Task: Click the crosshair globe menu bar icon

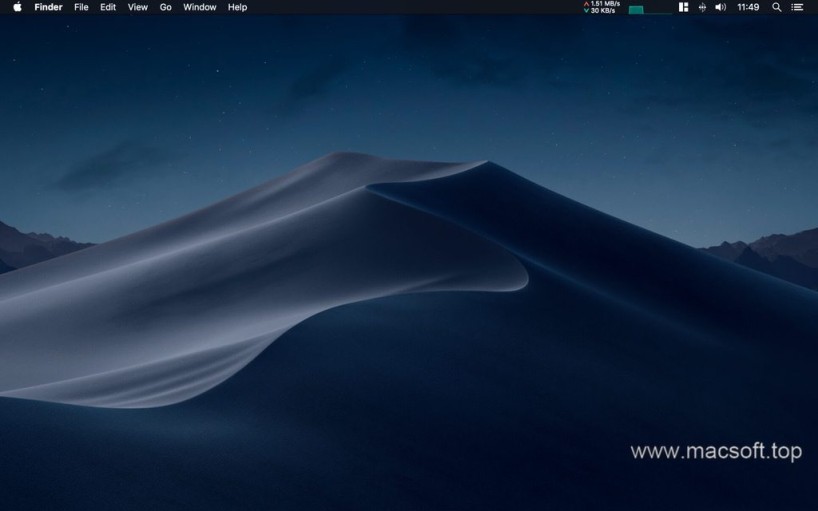Action: (702, 7)
